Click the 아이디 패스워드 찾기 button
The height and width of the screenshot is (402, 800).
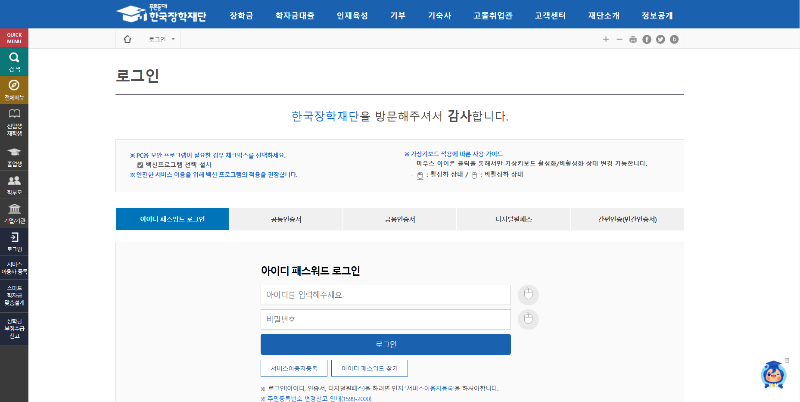point(369,367)
